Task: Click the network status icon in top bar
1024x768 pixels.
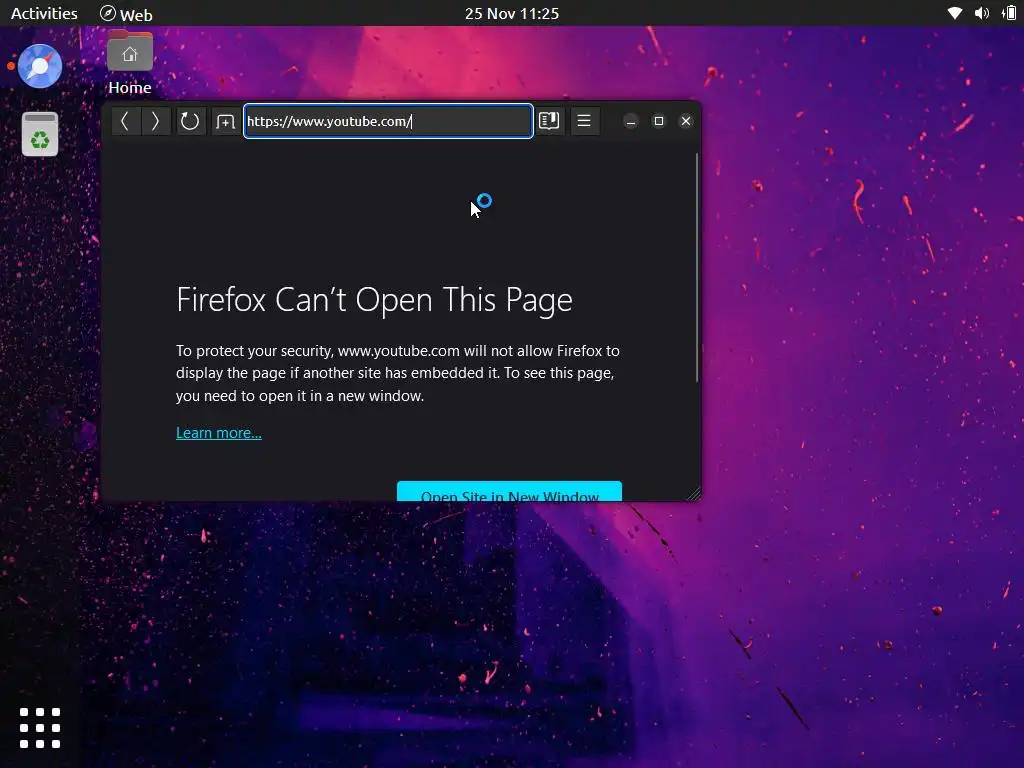Action: [954, 13]
